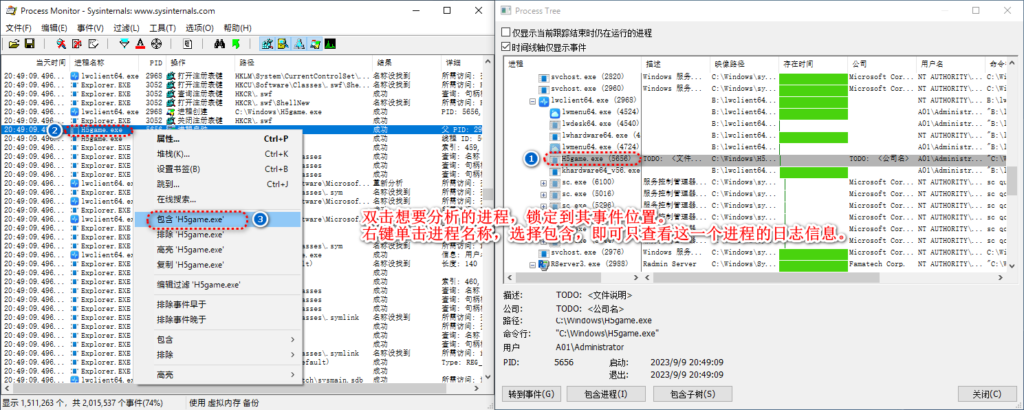The width and height of the screenshot is (1024, 410).
Task: Click the 存在时间 column header in Process Tree
Action: tap(813, 65)
